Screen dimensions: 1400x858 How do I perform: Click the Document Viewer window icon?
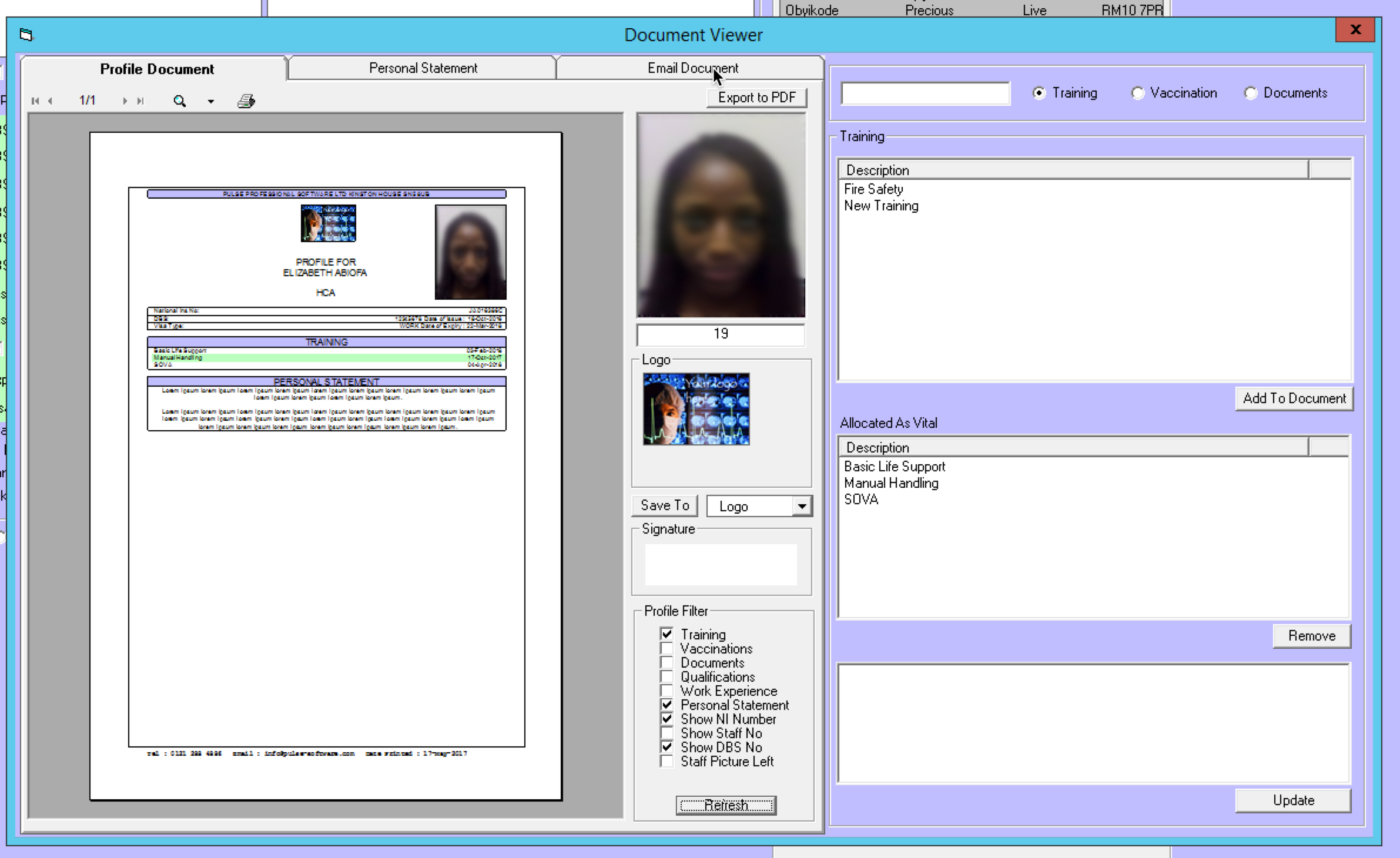(26, 35)
